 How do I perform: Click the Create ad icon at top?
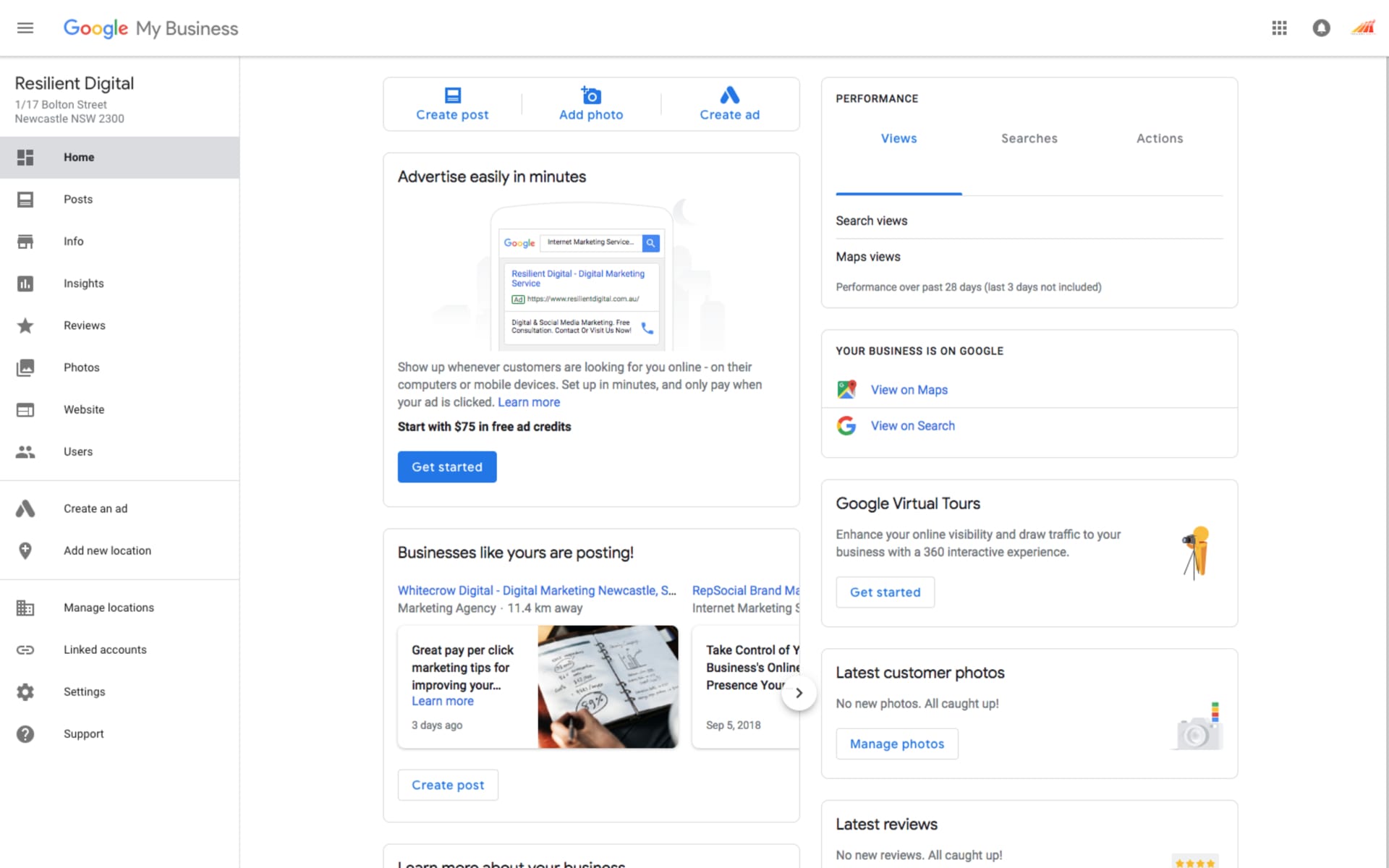729,95
